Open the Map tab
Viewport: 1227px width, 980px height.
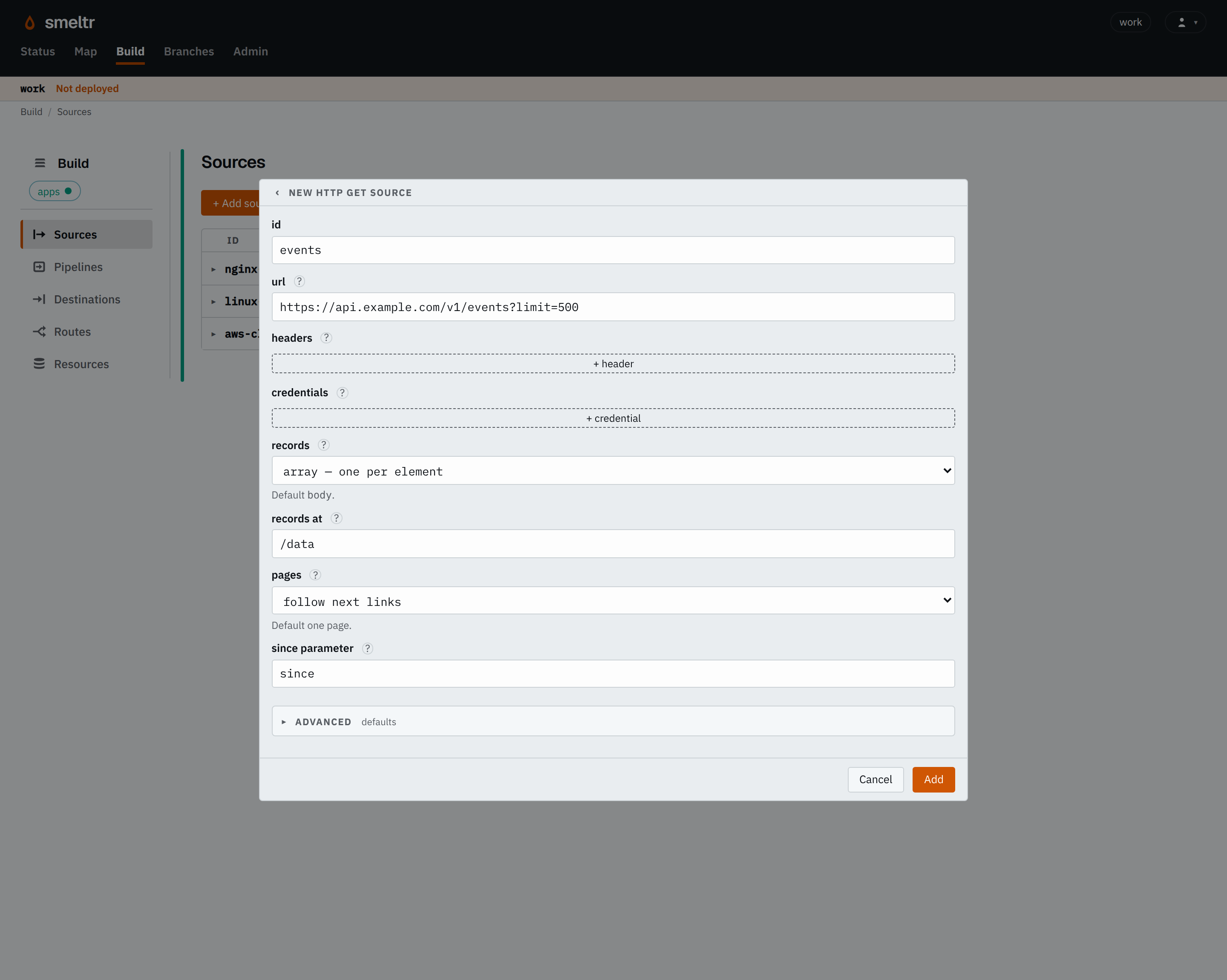coord(85,51)
